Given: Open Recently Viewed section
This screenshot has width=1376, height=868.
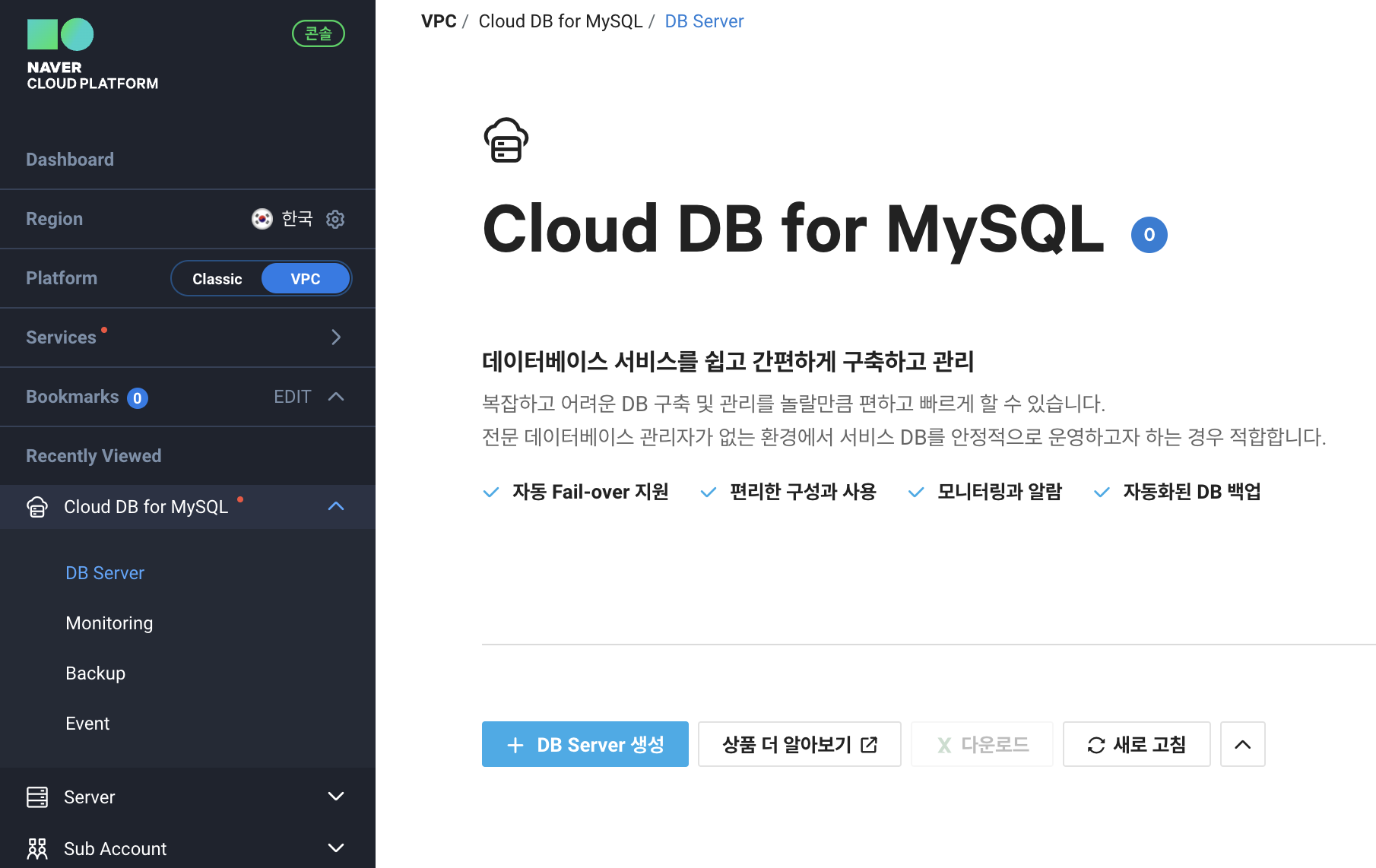Looking at the screenshot, I should (x=94, y=456).
